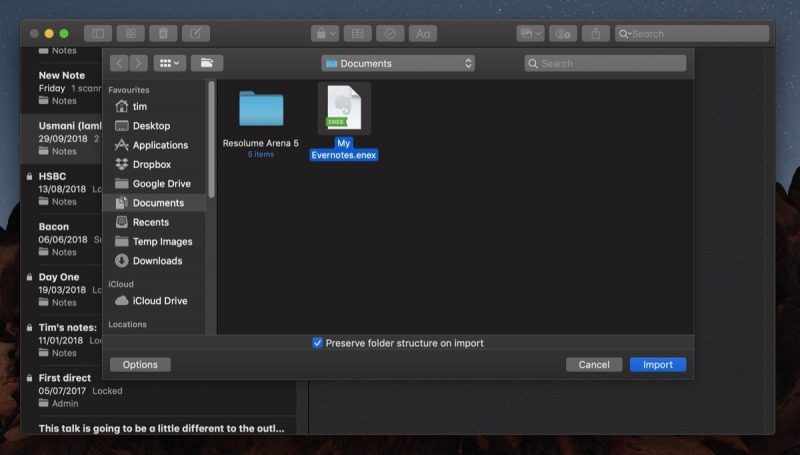The height and width of the screenshot is (455, 800).
Task: Switch Notes to gallery view icon
Action: pos(131,34)
